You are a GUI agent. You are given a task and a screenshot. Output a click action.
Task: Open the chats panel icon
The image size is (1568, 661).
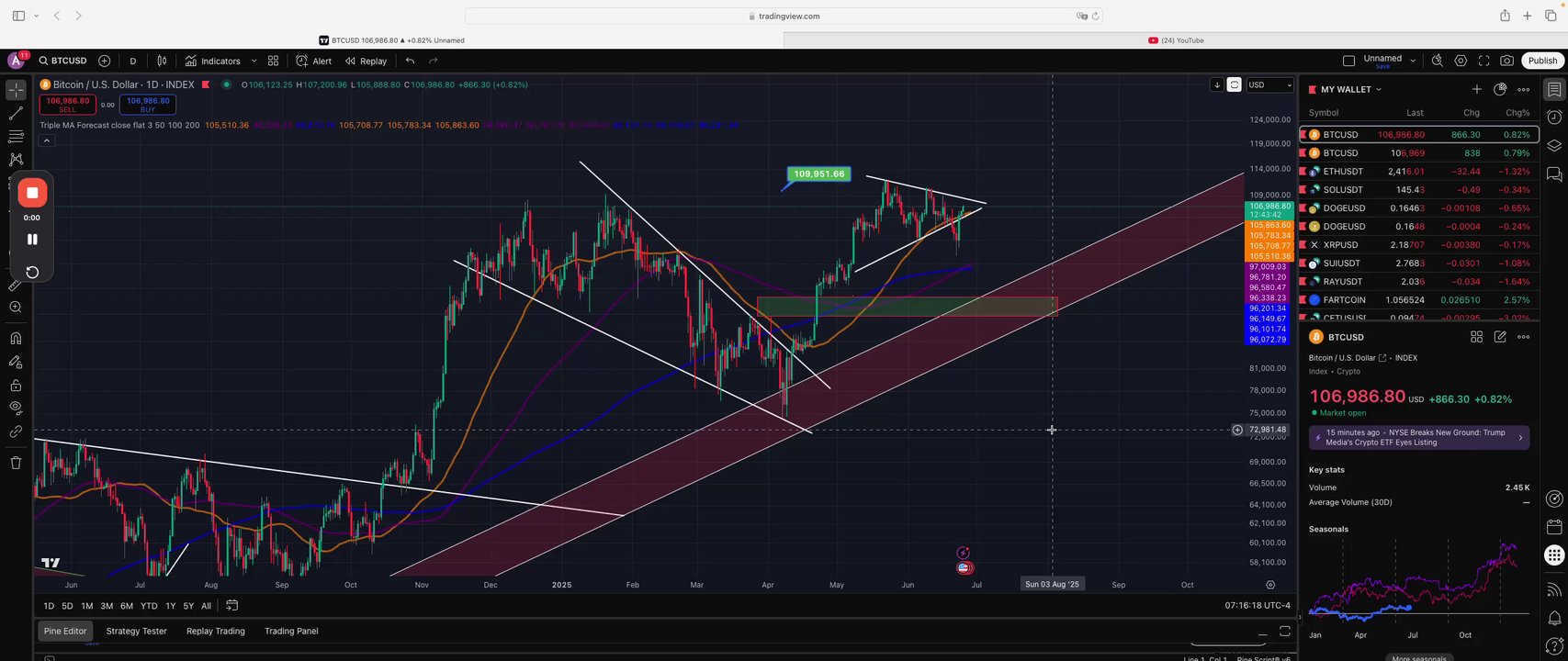click(1553, 174)
